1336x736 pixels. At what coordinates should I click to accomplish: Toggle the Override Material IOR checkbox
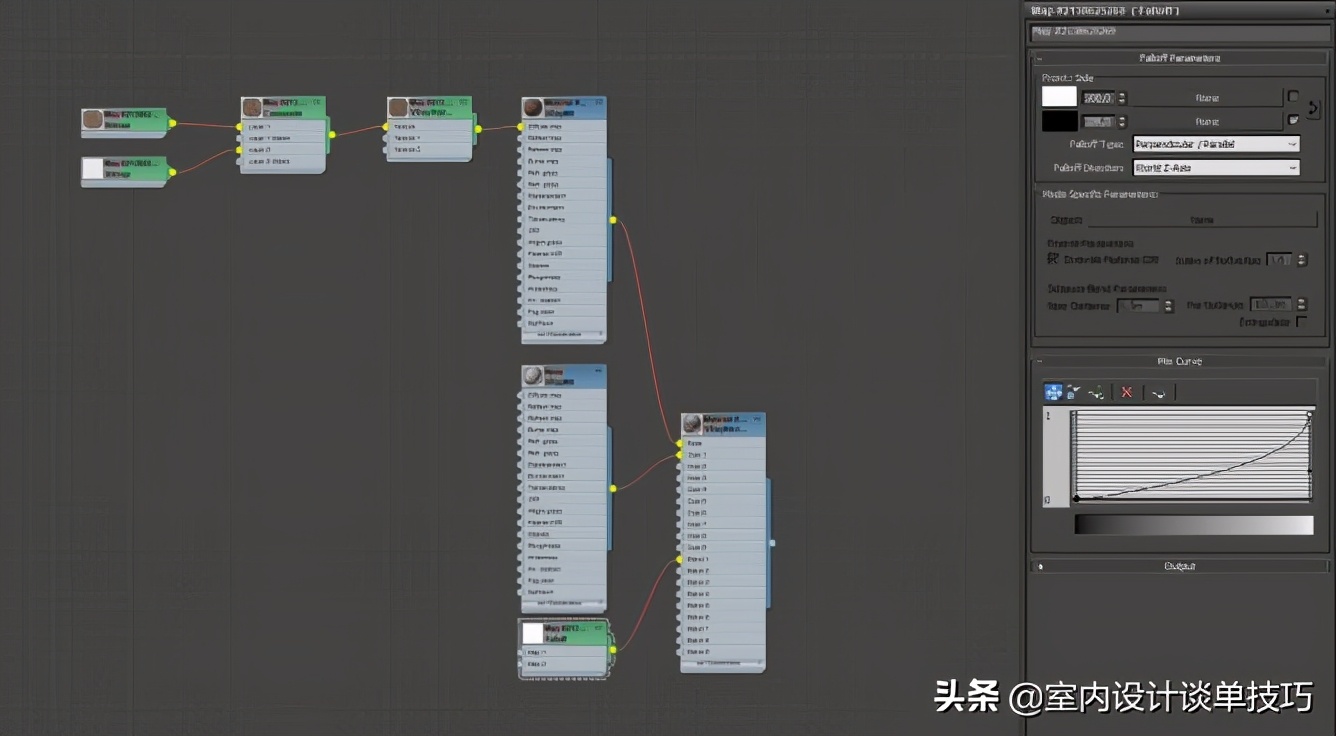[x=1053, y=259]
